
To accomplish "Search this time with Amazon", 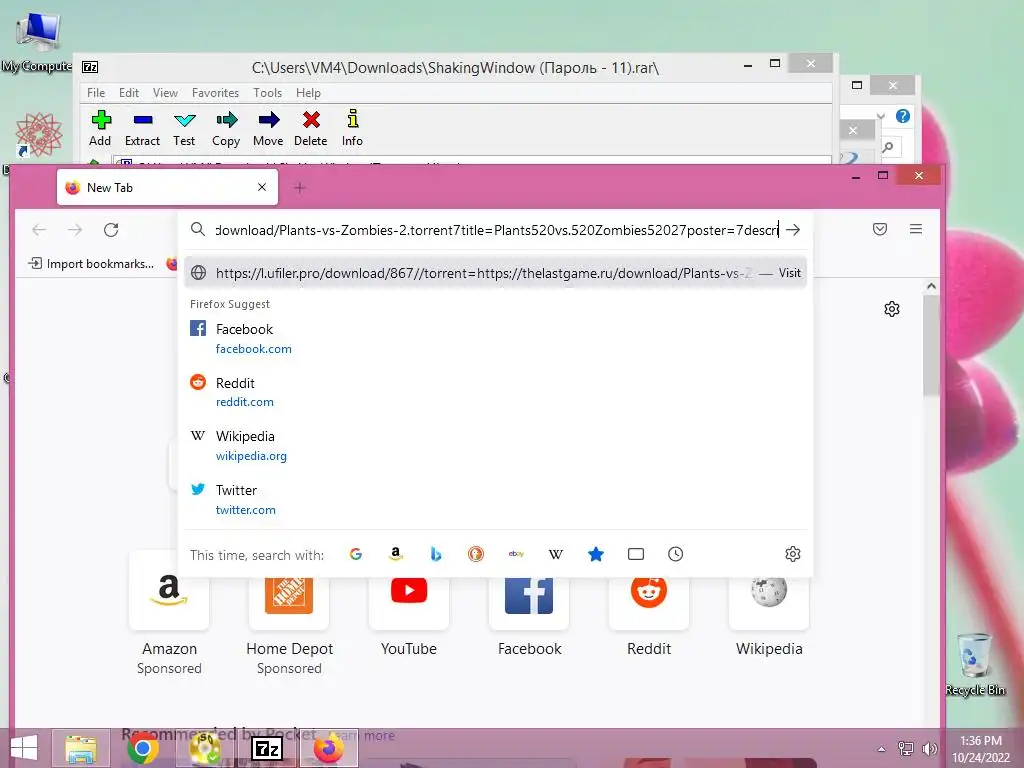I will 396,554.
